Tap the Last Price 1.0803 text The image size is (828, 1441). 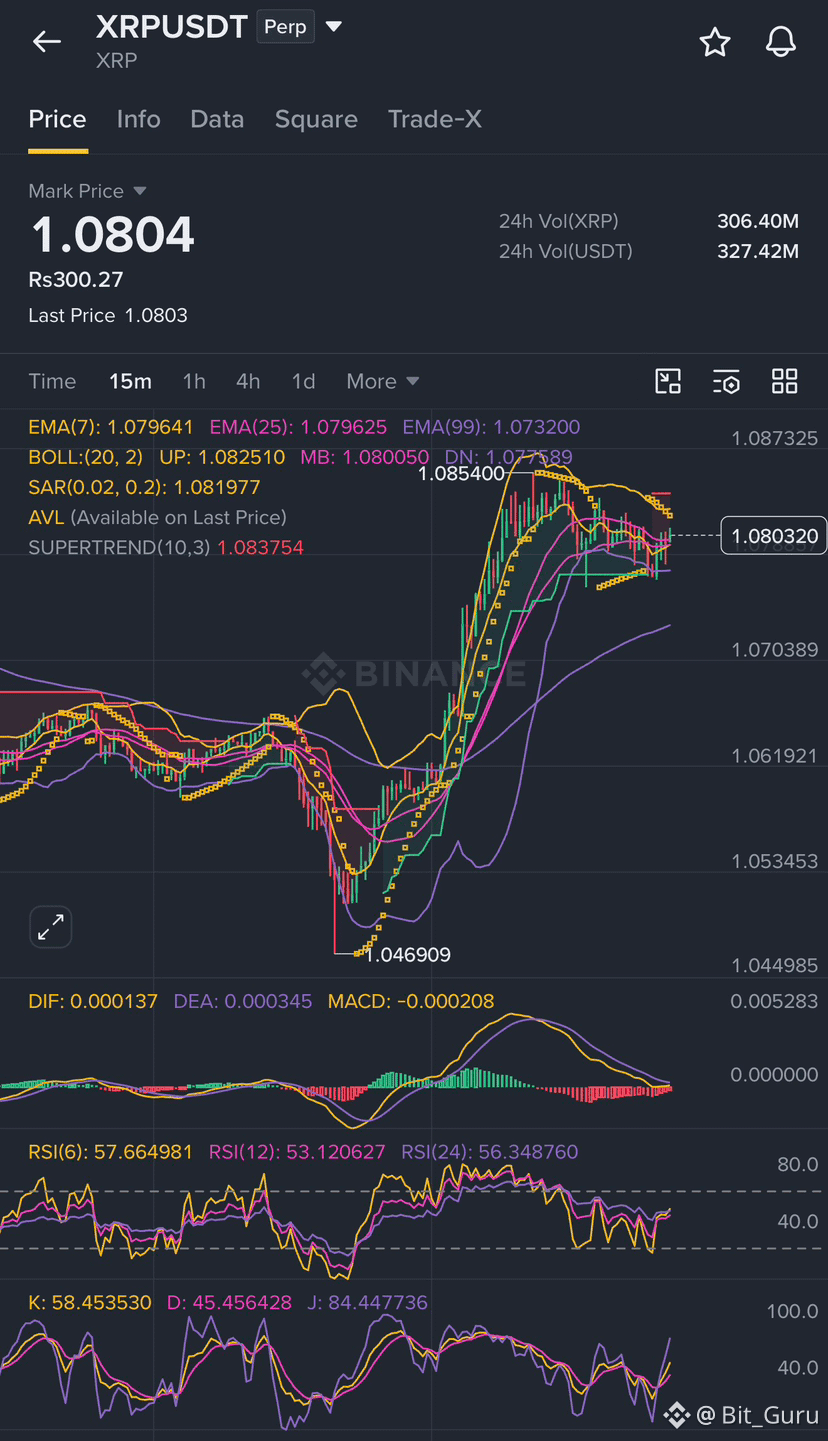[108, 315]
